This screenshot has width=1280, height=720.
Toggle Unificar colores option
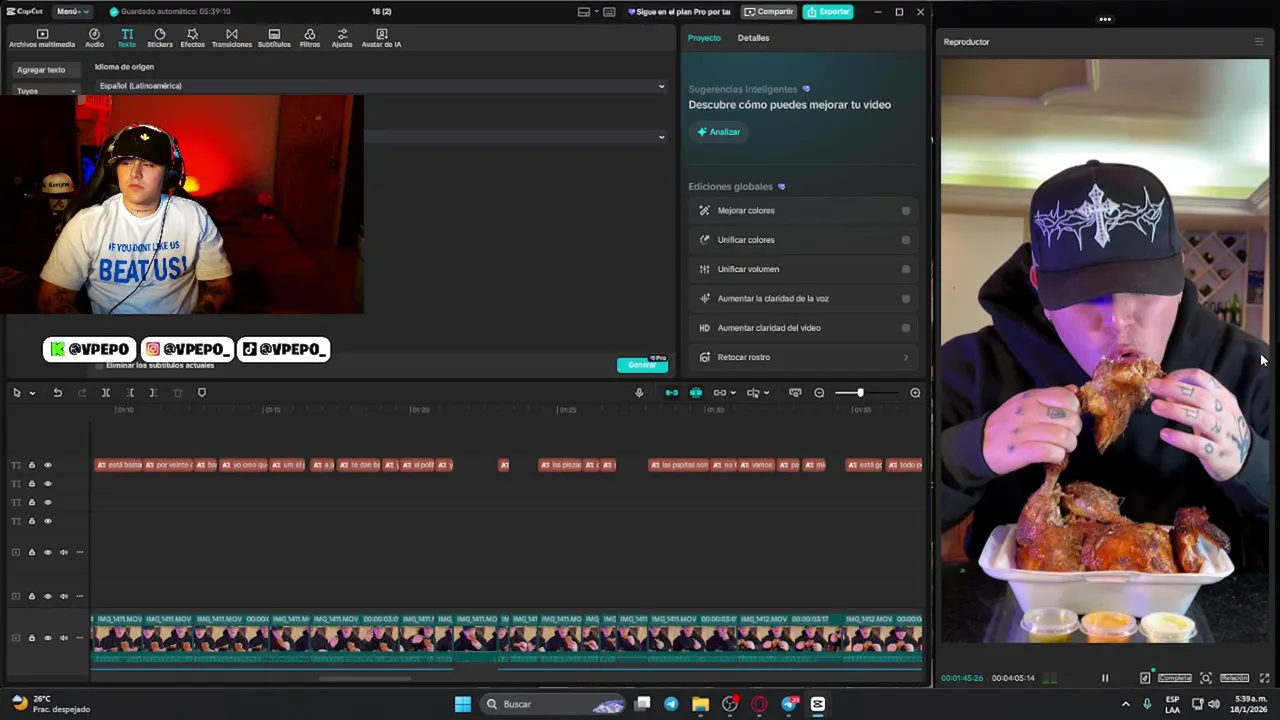coord(906,240)
